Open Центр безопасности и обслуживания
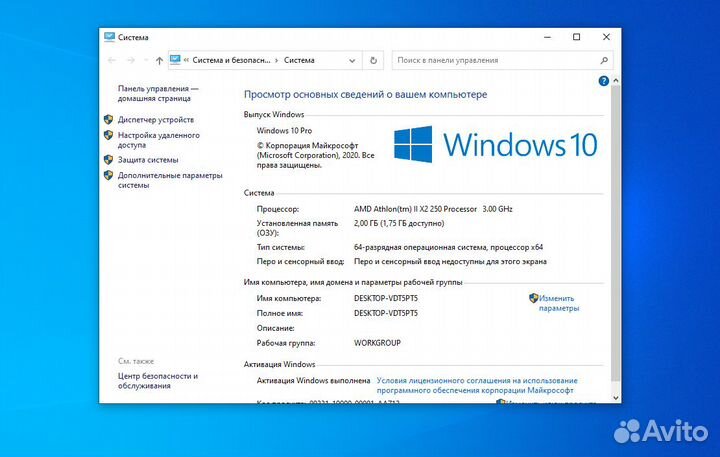720x457 pixels. 157,381
